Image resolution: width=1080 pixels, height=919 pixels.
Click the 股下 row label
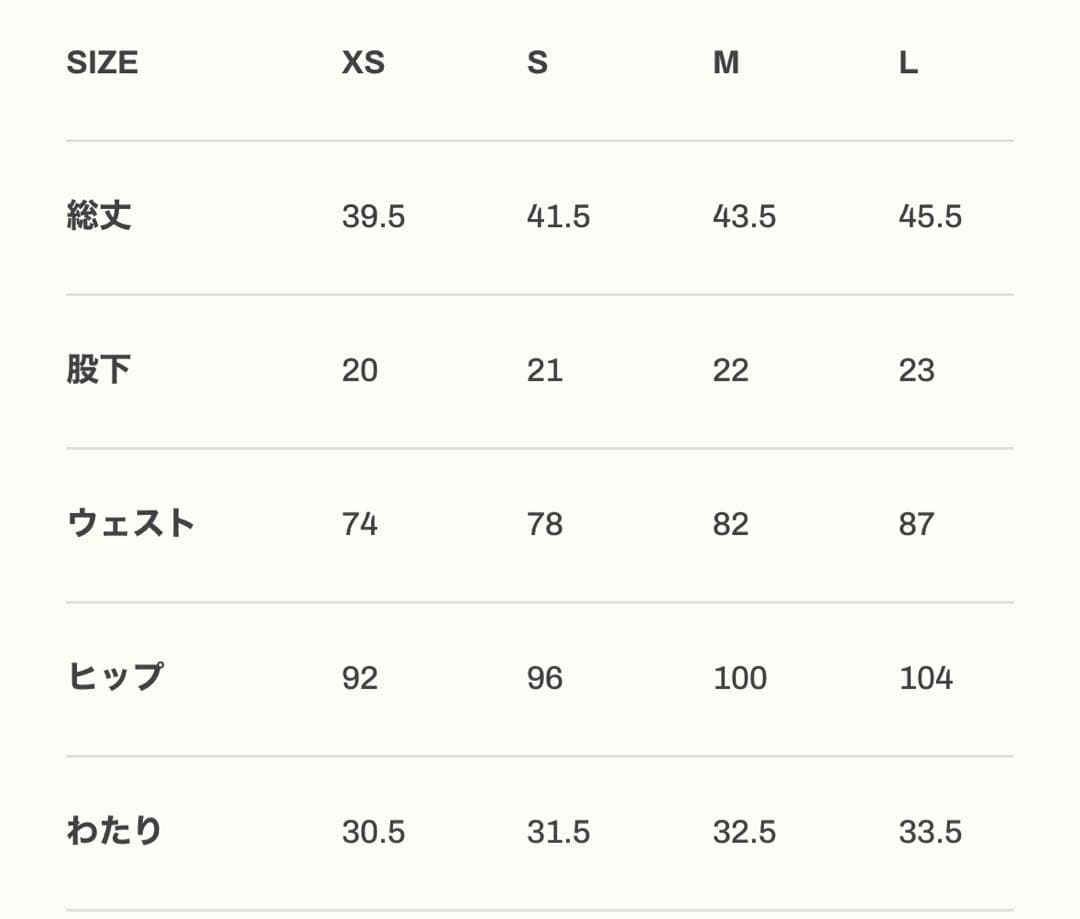point(99,370)
